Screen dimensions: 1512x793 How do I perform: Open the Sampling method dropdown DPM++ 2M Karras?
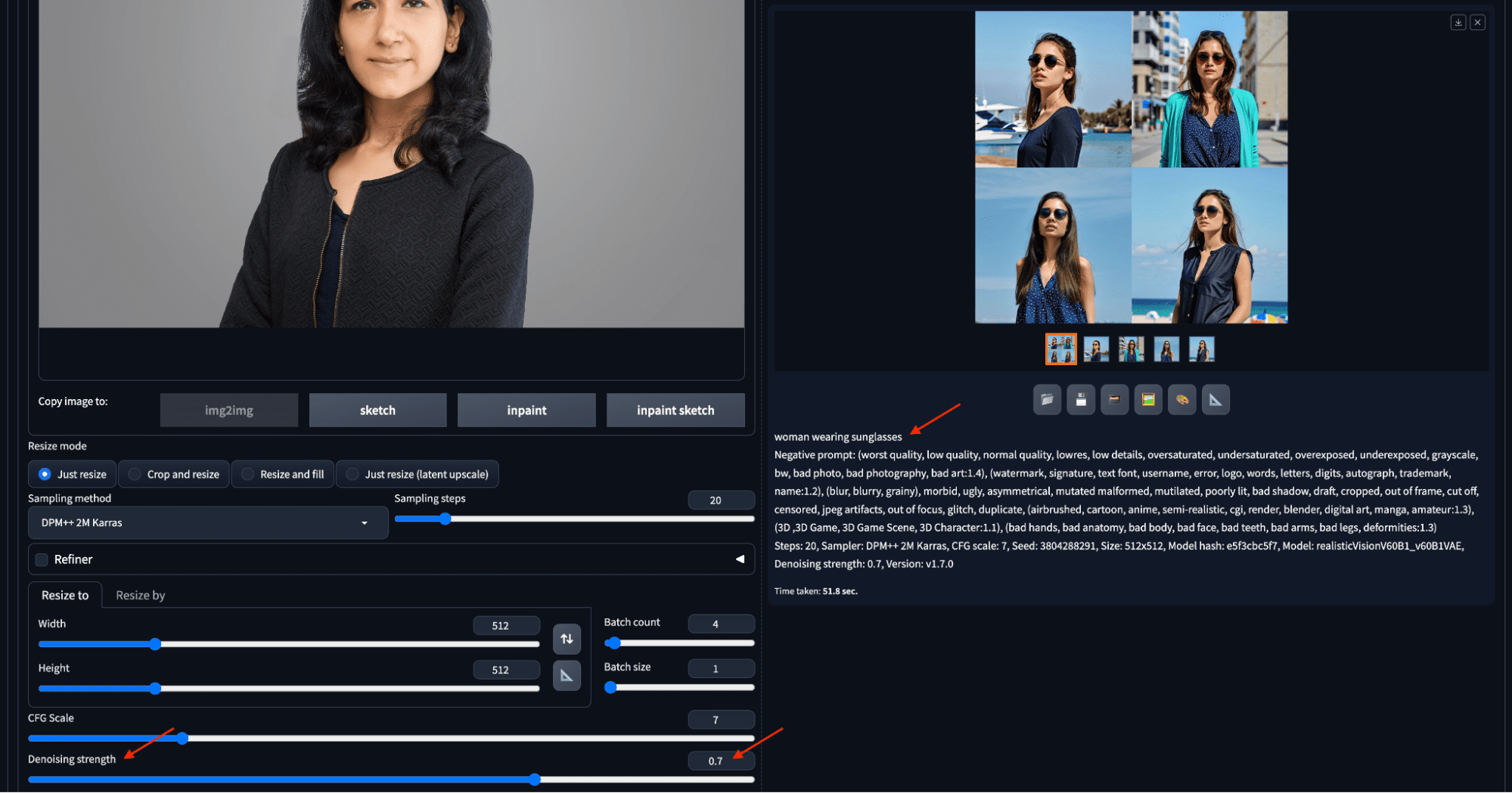[208, 522]
